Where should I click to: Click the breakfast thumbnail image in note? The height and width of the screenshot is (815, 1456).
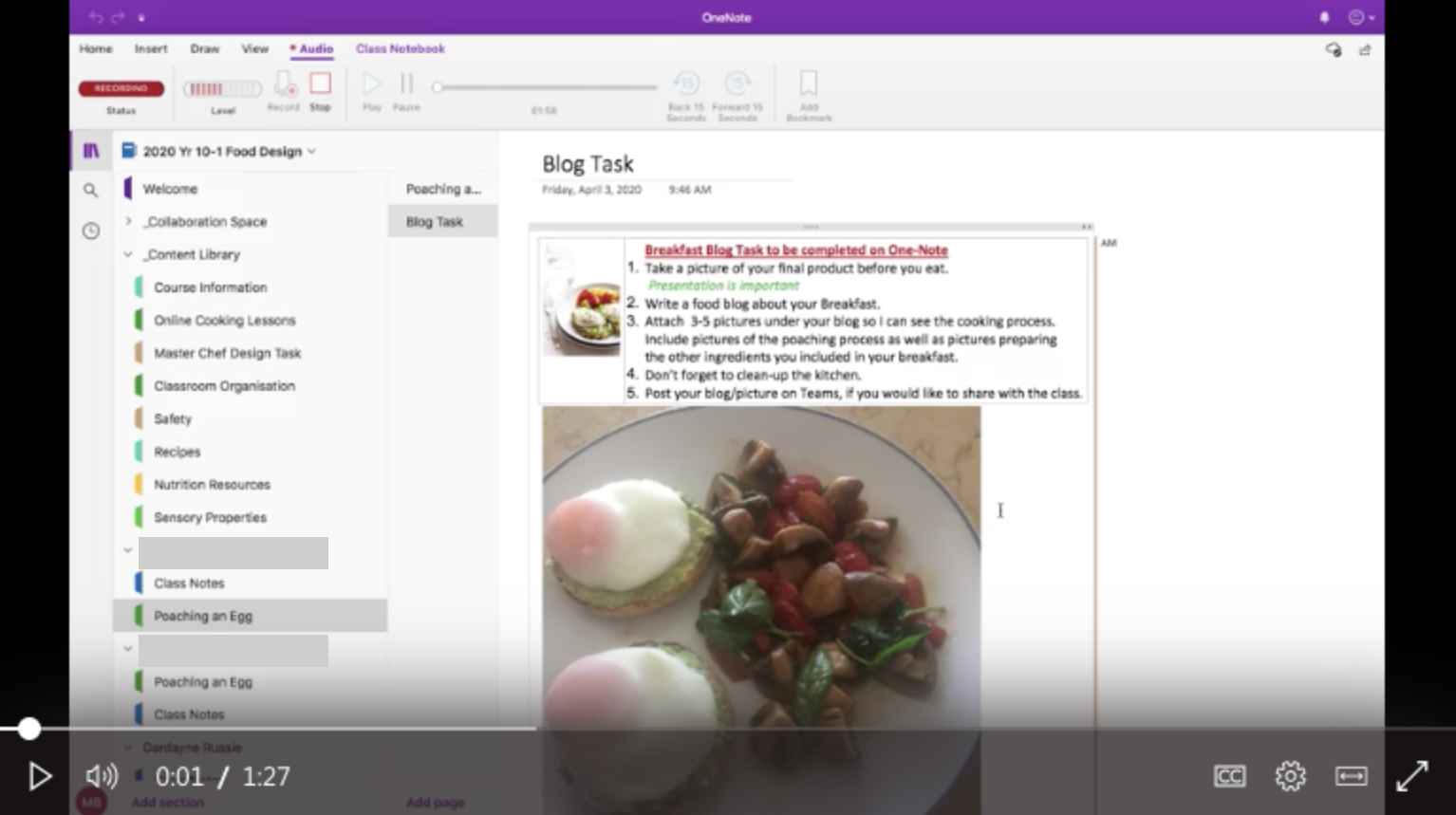(x=582, y=299)
